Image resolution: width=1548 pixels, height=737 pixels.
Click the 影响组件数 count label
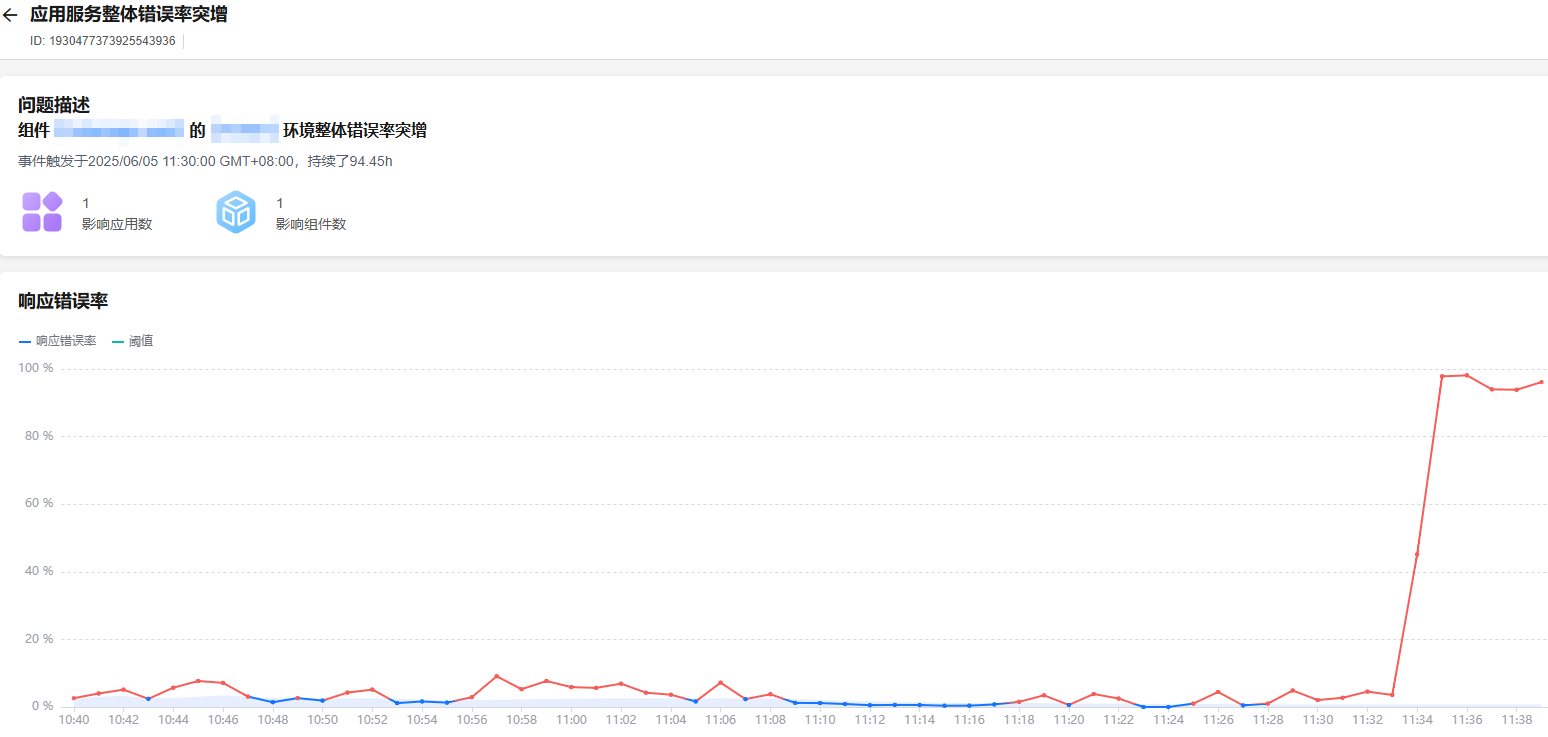311,224
